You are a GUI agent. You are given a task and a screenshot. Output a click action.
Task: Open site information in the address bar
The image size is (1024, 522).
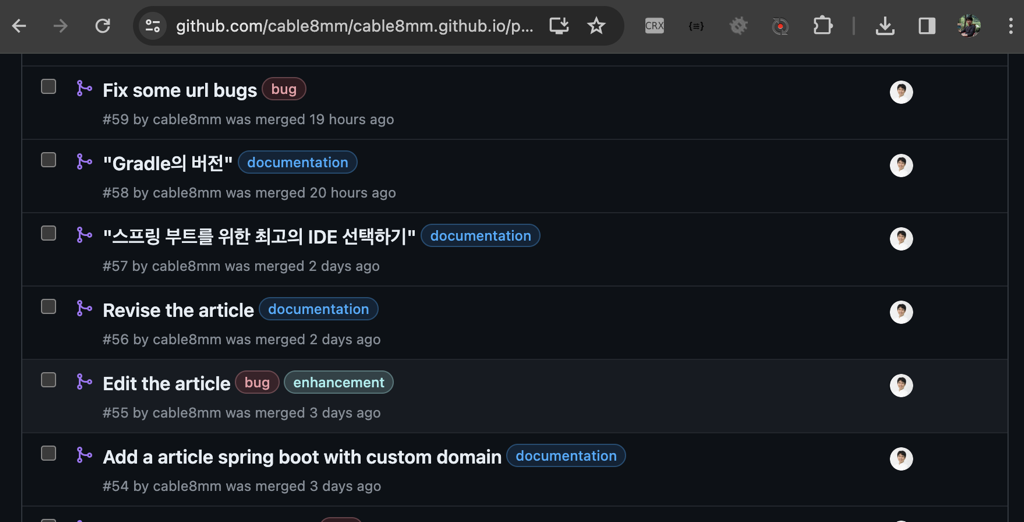coord(153,26)
